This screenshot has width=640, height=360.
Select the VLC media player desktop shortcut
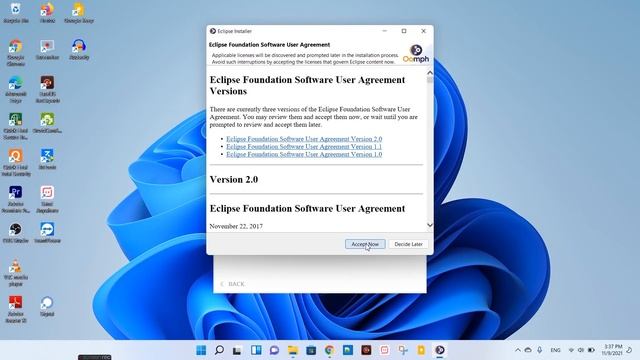pos(16,273)
